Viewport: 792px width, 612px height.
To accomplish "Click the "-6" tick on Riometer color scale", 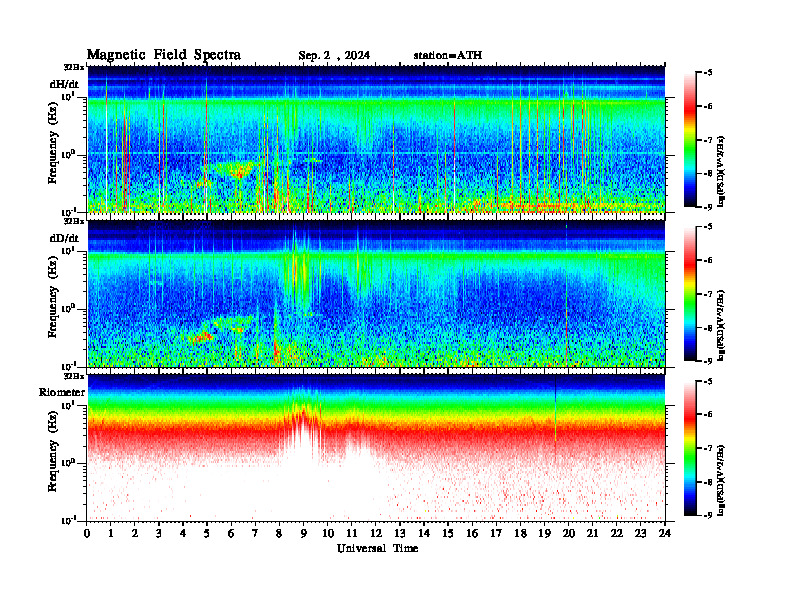I will [709, 415].
